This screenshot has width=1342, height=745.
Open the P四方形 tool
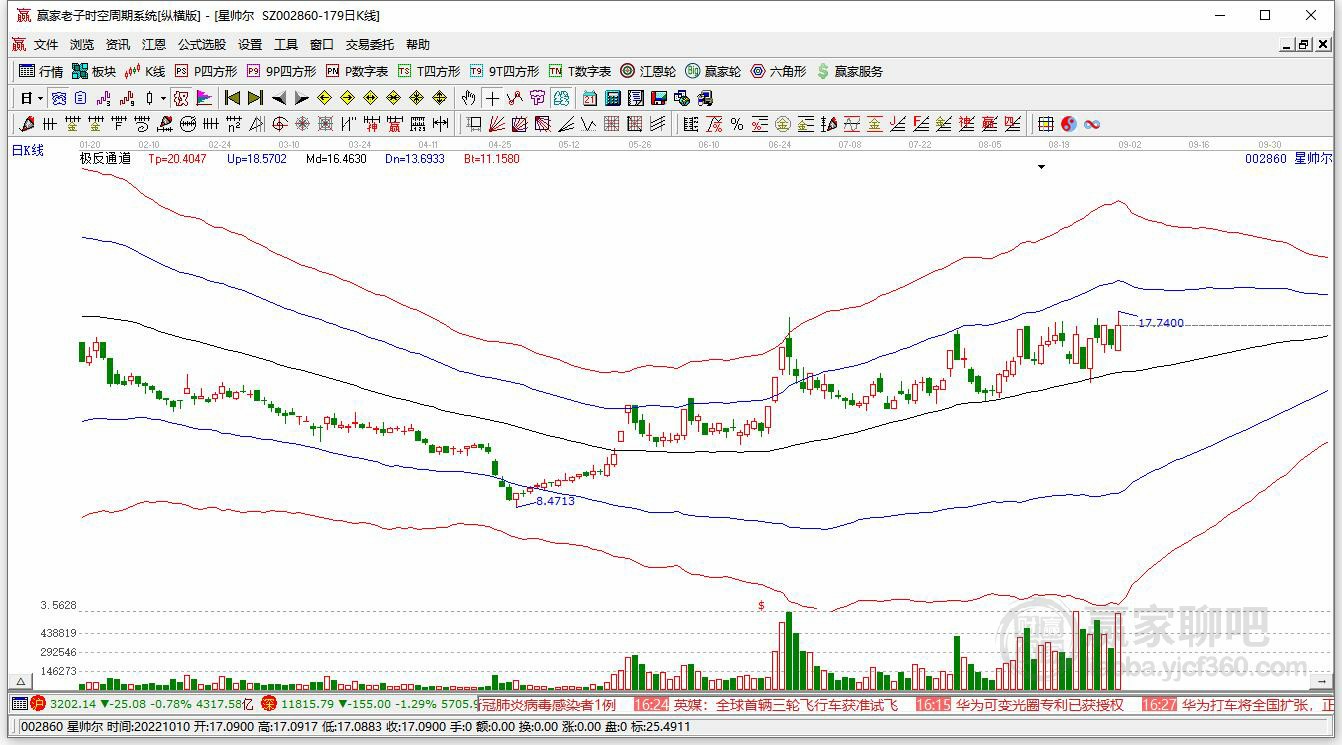(x=206, y=71)
